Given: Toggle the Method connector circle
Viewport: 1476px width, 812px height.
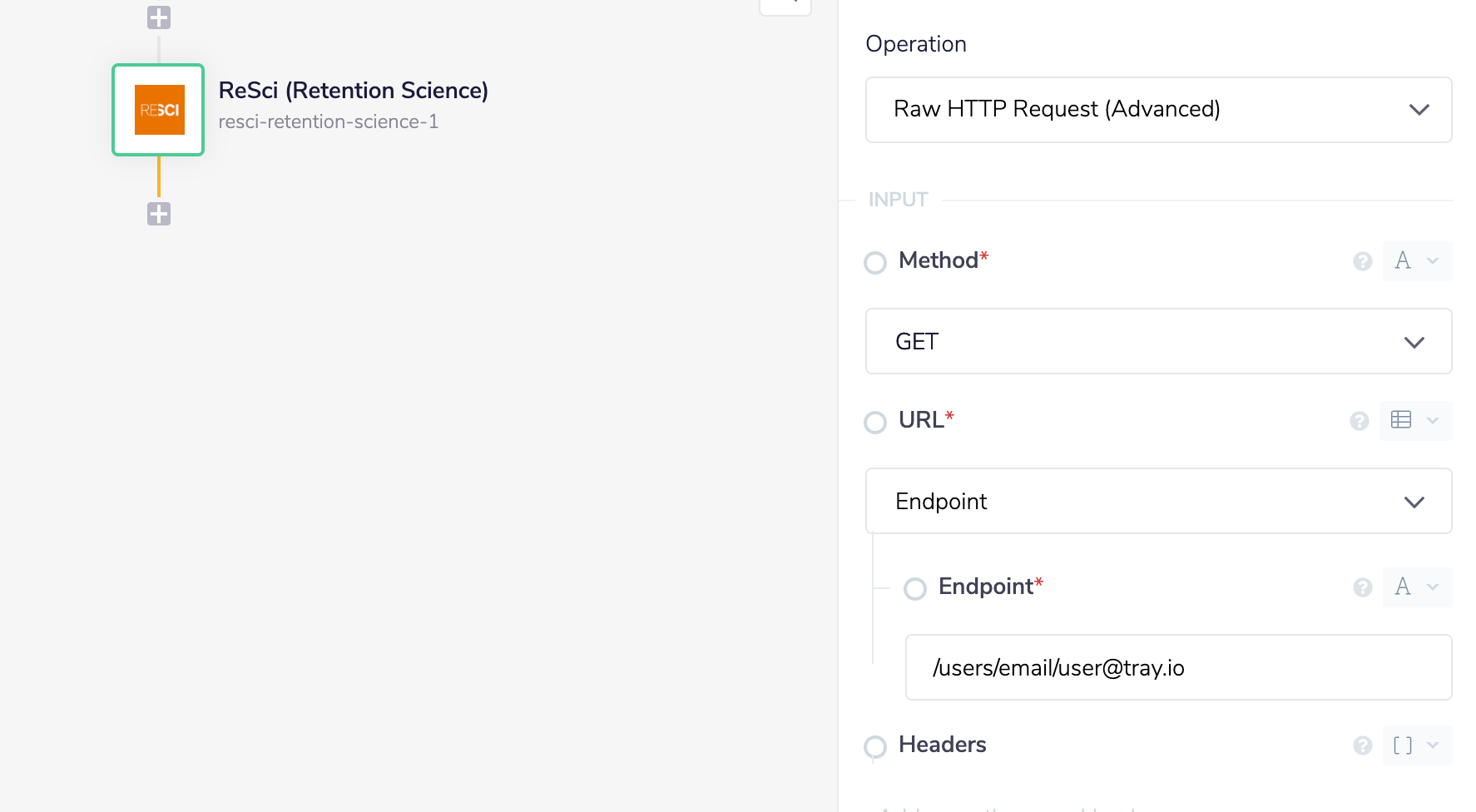Looking at the screenshot, I should (875, 263).
